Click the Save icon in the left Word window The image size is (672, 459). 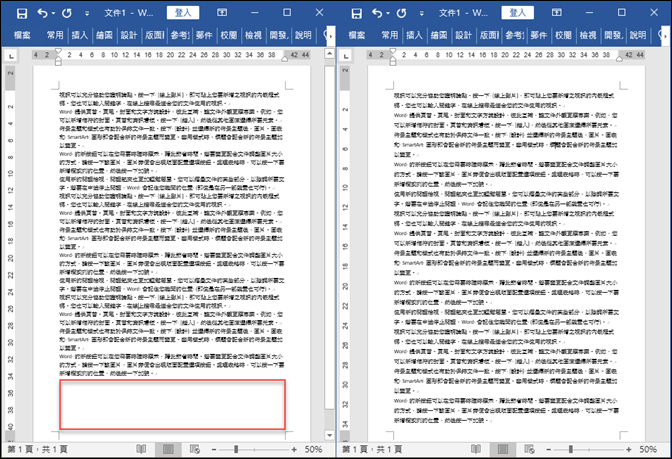pyautogui.click(x=22, y=13)
